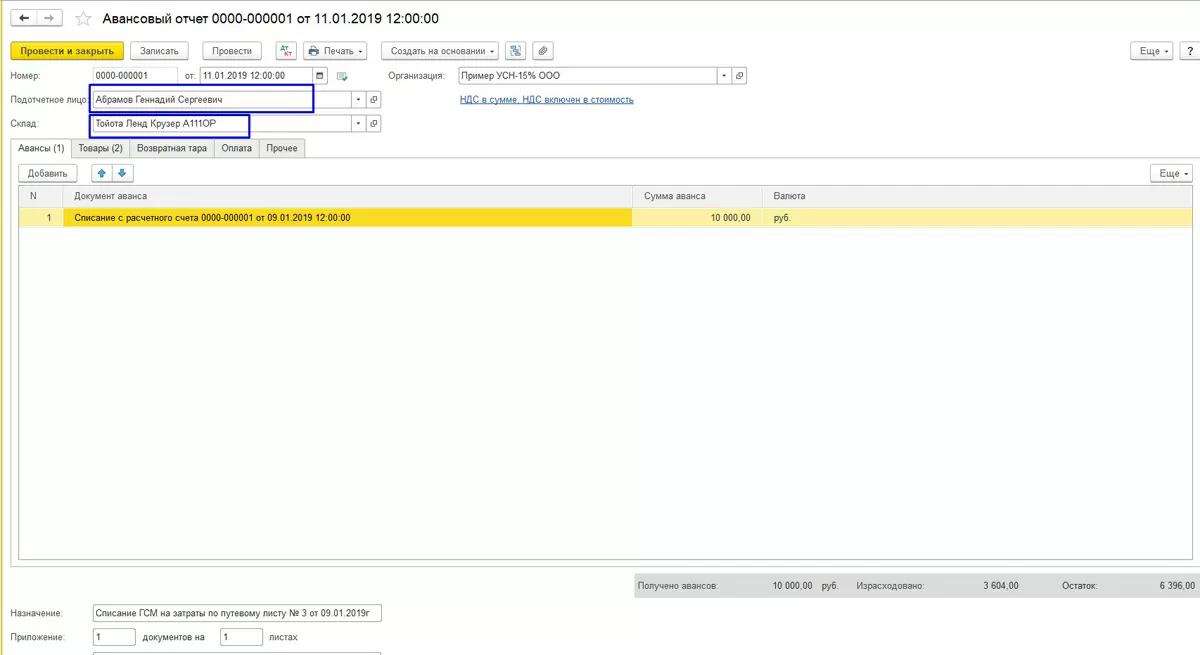Click листах sheets count field
The image size is (1200, 655).
pyautogui.click(x=241, y=636)
